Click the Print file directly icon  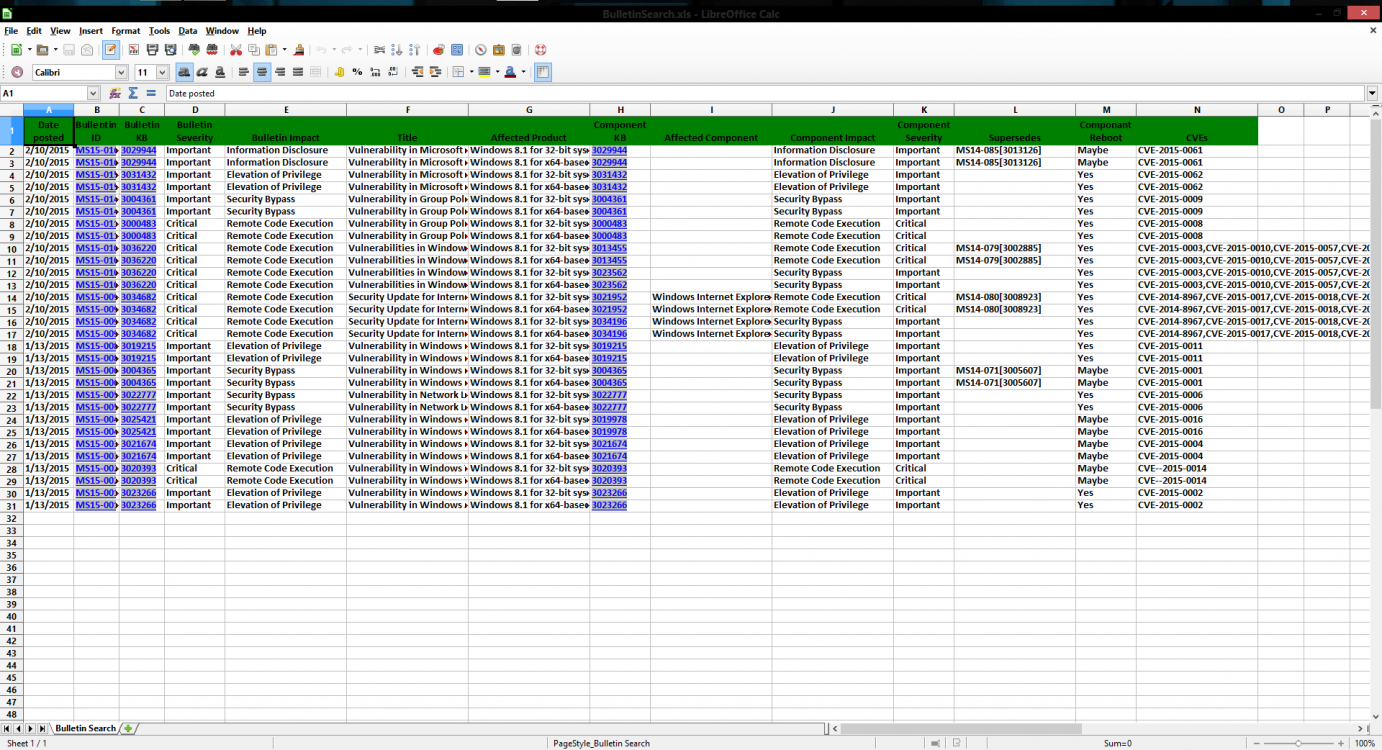pos(152,49)
